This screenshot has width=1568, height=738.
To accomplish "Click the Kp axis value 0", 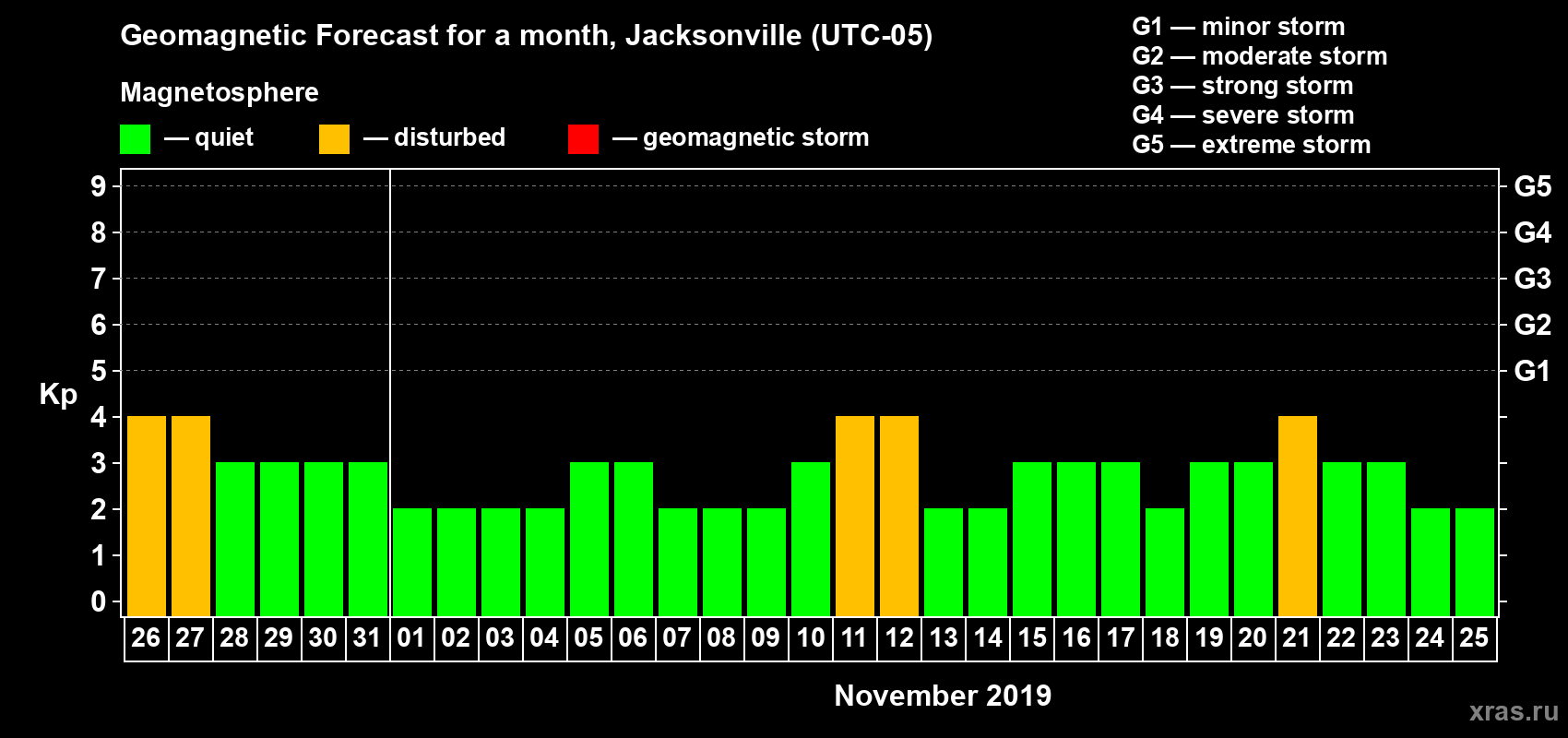I will [x=99, y=601].
